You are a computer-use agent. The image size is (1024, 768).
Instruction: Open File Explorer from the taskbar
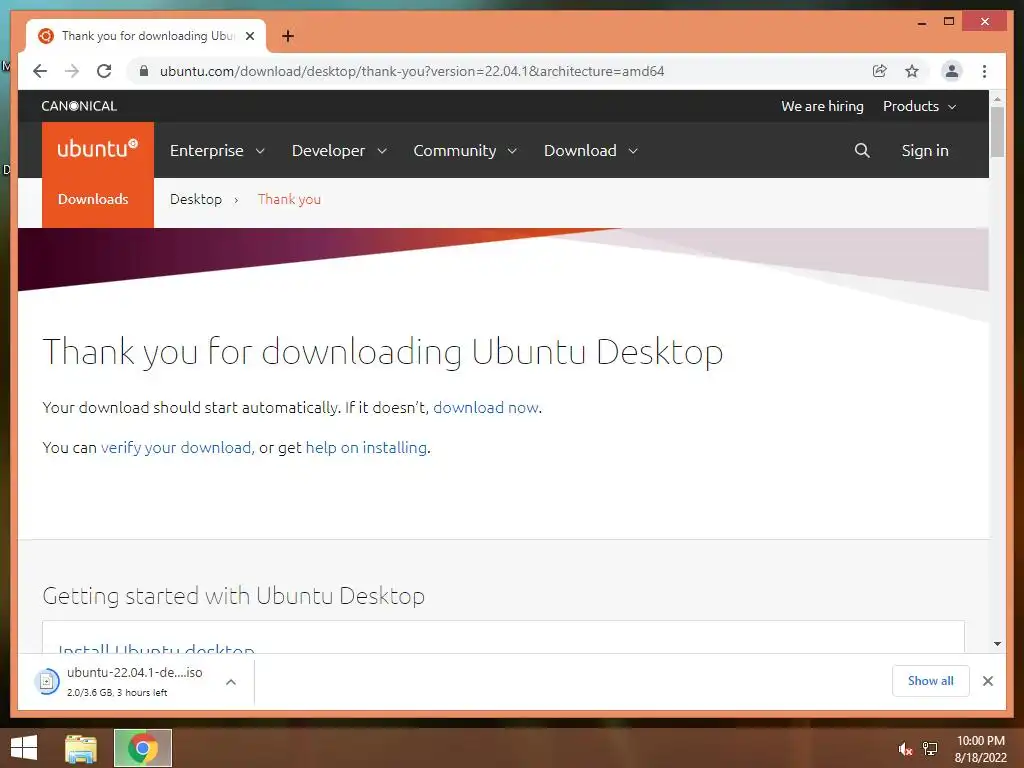point(81,748)
